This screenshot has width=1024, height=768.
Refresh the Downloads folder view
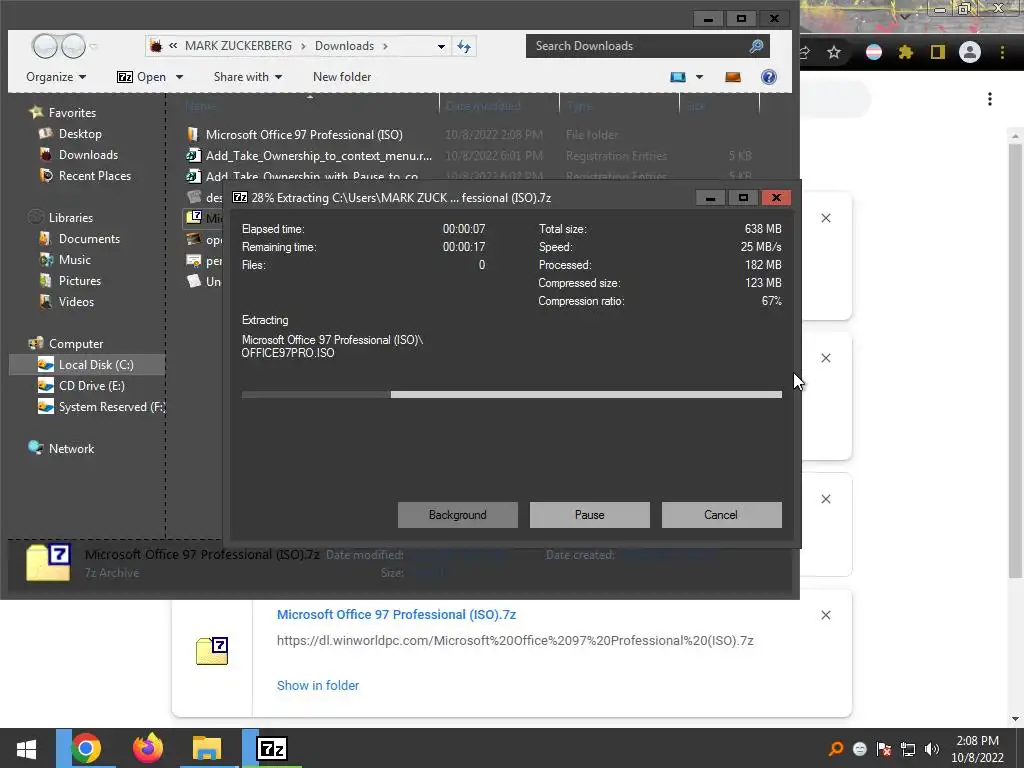click(464, 46)
